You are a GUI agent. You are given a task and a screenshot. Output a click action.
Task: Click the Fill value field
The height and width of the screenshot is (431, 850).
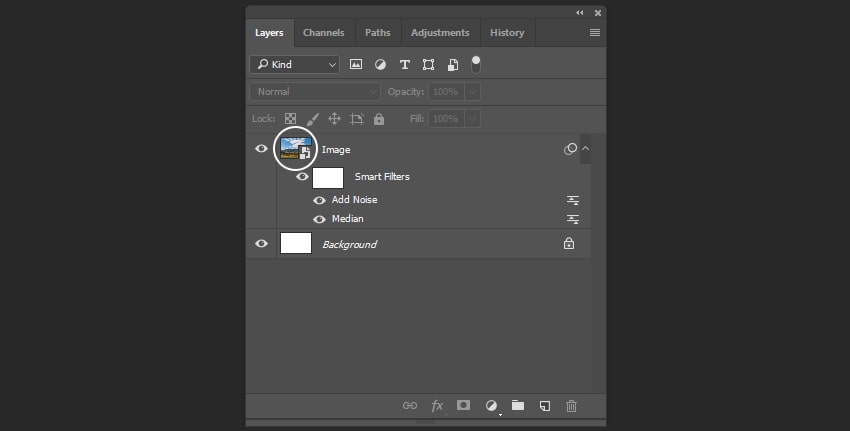447,119
